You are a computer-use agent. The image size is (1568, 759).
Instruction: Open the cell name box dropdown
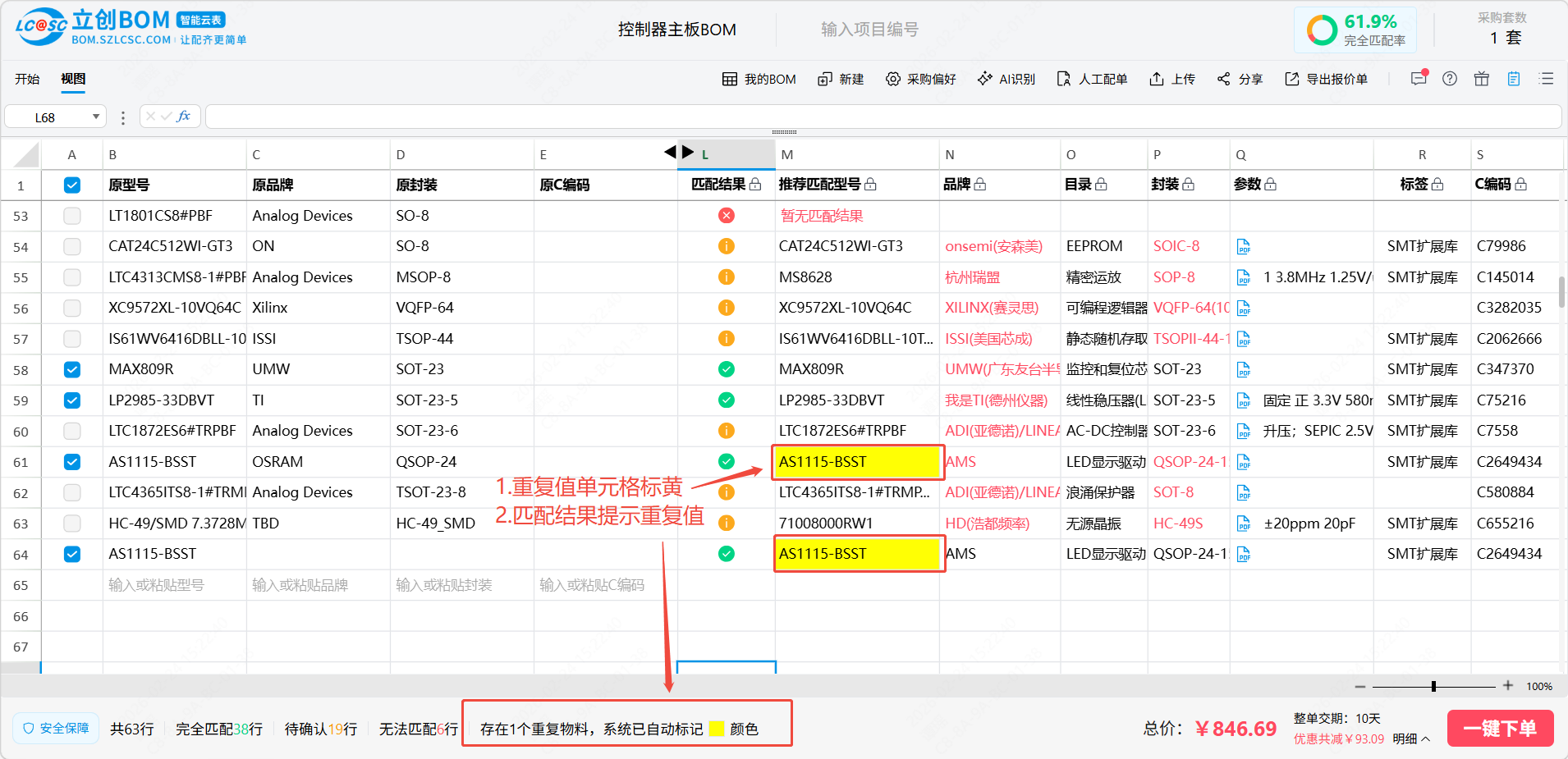coord(96,117)
